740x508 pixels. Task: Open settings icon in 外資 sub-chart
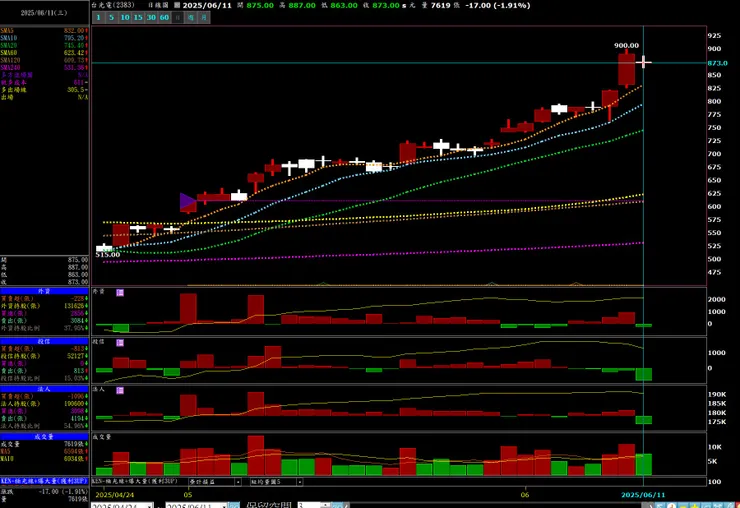(120, 293)
